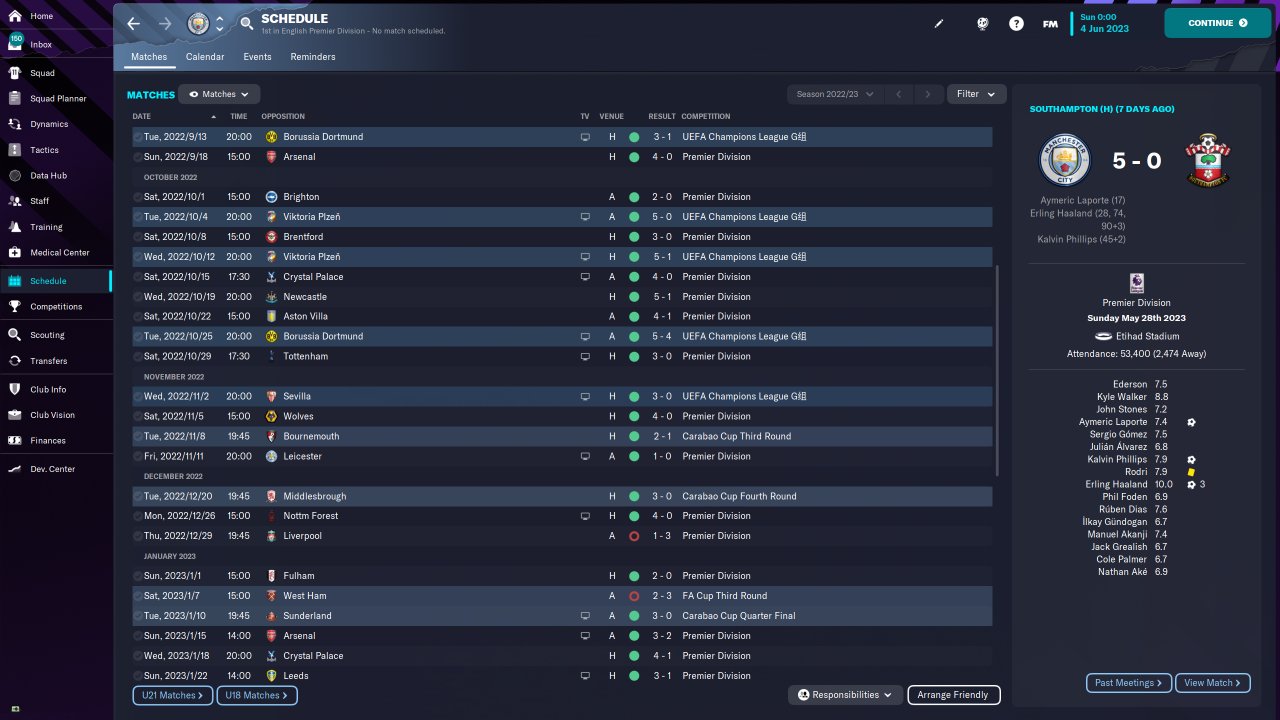Go to the previous season with left chevron

[898, 94]
